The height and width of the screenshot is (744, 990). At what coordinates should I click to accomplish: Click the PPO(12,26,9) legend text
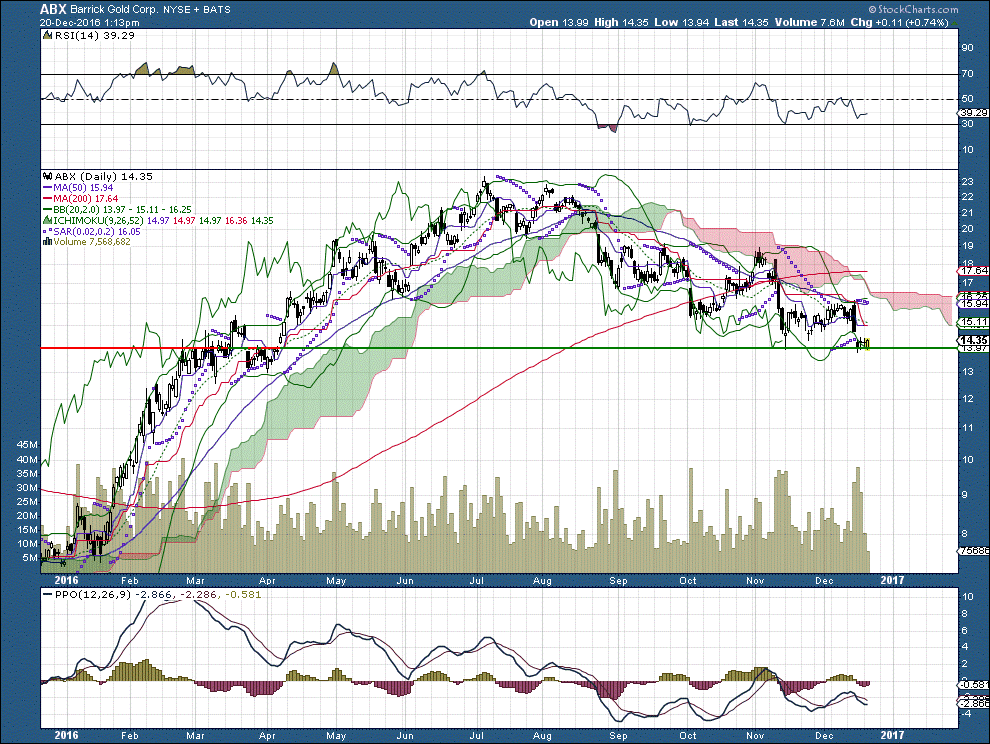95,595
